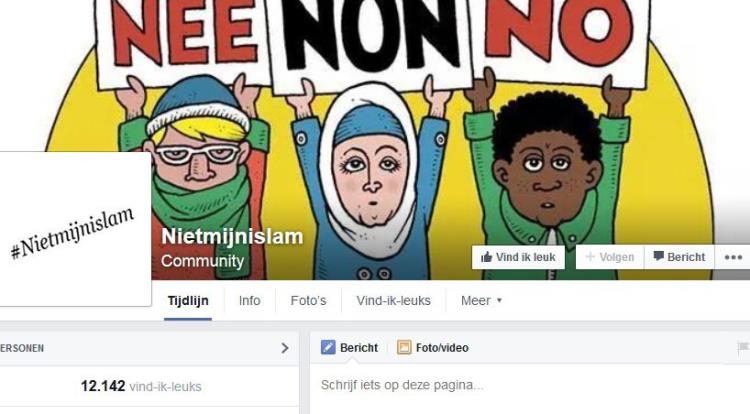Follow the page via Volgen button
The image size is (750, 414).
[x=610, y=257]
